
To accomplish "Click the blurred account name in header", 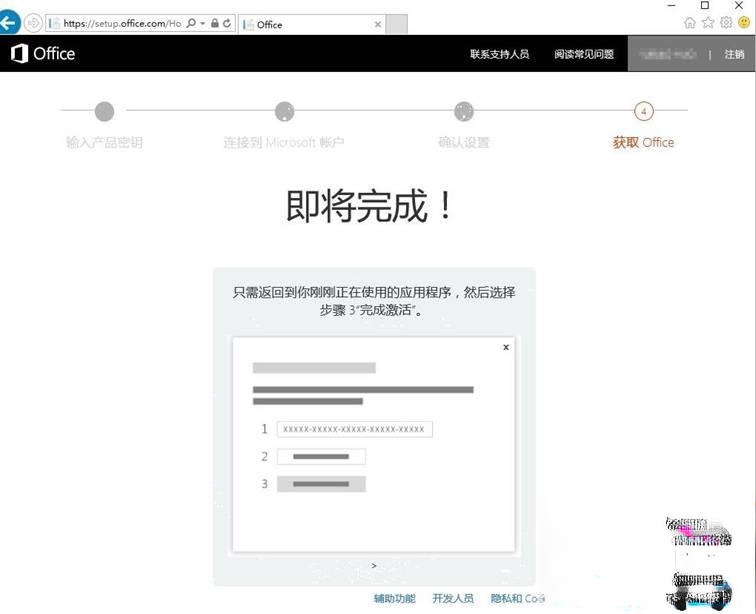I will 667,55.
